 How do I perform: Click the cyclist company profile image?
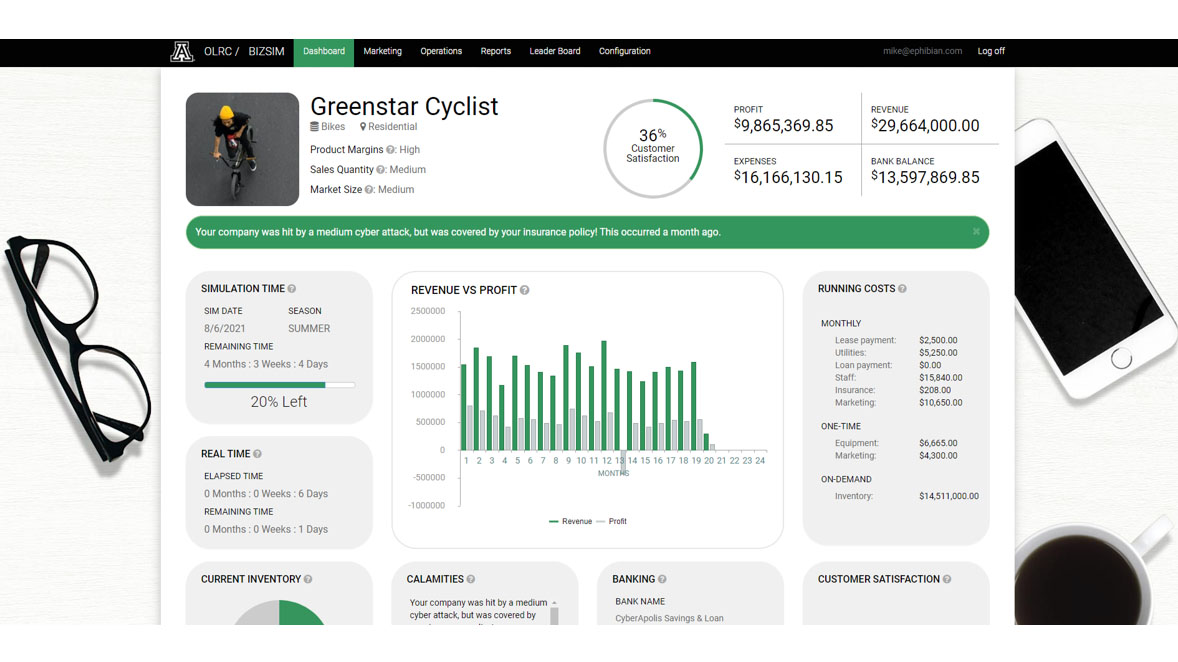(x=242, y=149)
